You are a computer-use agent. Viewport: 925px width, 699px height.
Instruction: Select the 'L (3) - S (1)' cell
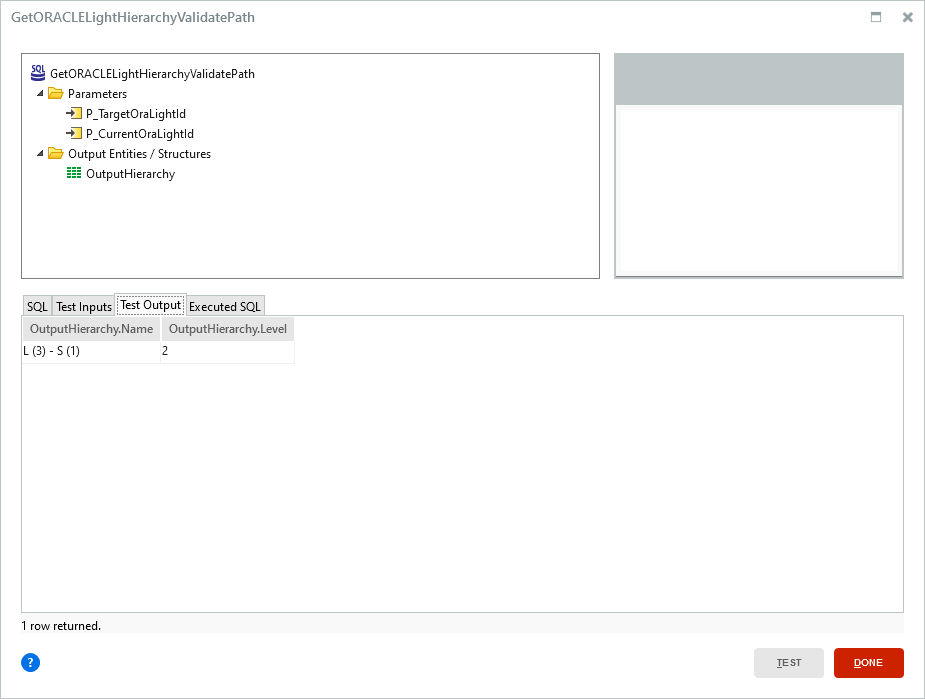pyautogui.click(x=91, y=351)
